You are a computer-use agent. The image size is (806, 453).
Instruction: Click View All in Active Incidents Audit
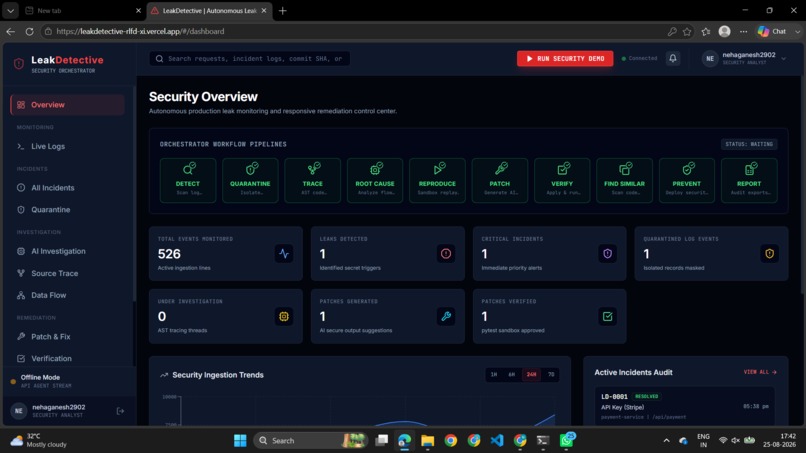760,372
